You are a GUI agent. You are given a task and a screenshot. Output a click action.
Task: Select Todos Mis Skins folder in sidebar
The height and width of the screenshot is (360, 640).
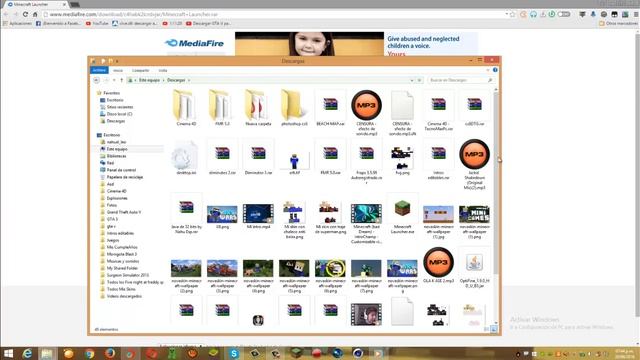(x=118, y=289)
